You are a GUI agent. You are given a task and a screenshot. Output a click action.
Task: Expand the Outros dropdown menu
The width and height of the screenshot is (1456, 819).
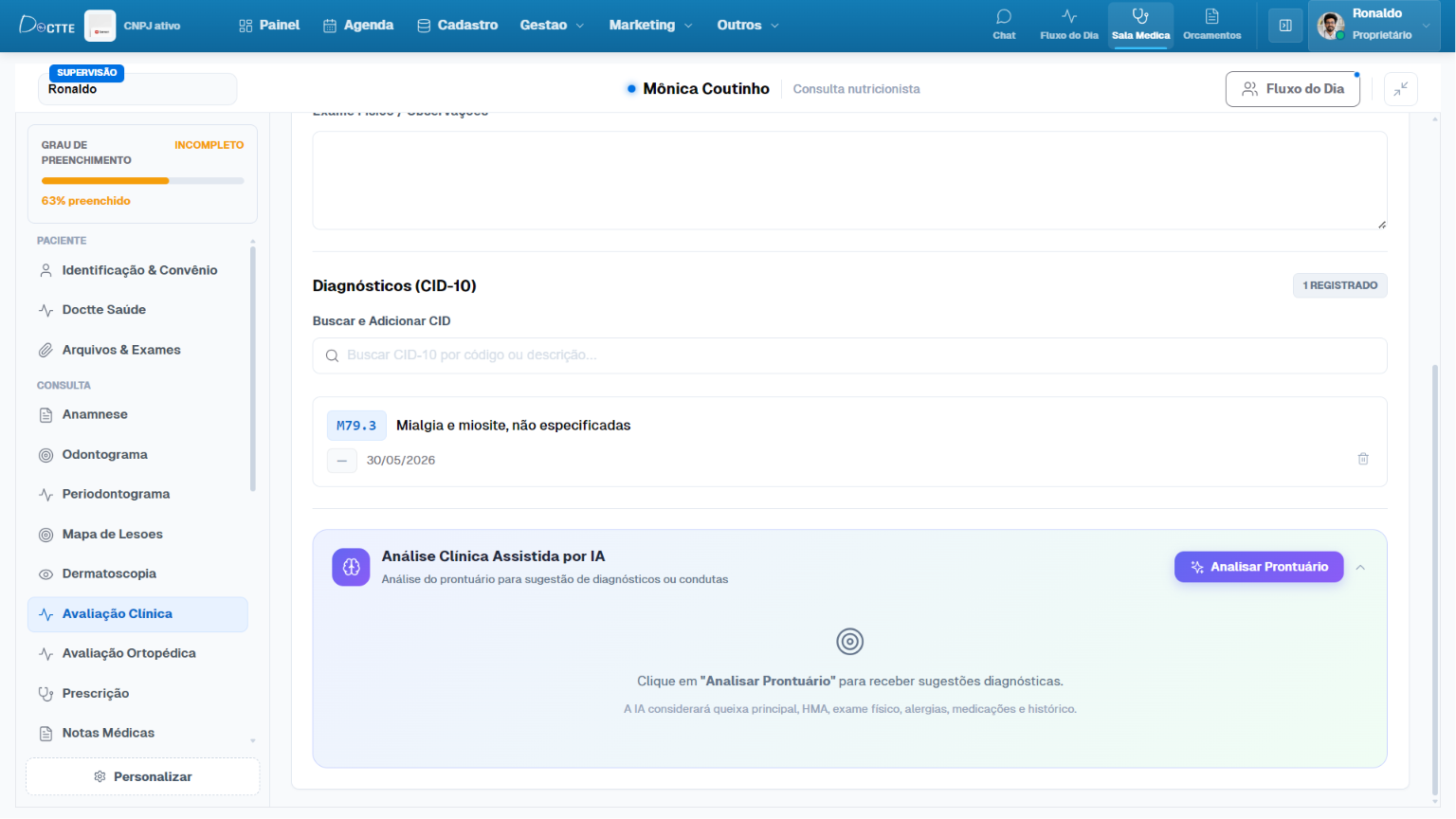[x=748, y=26]
